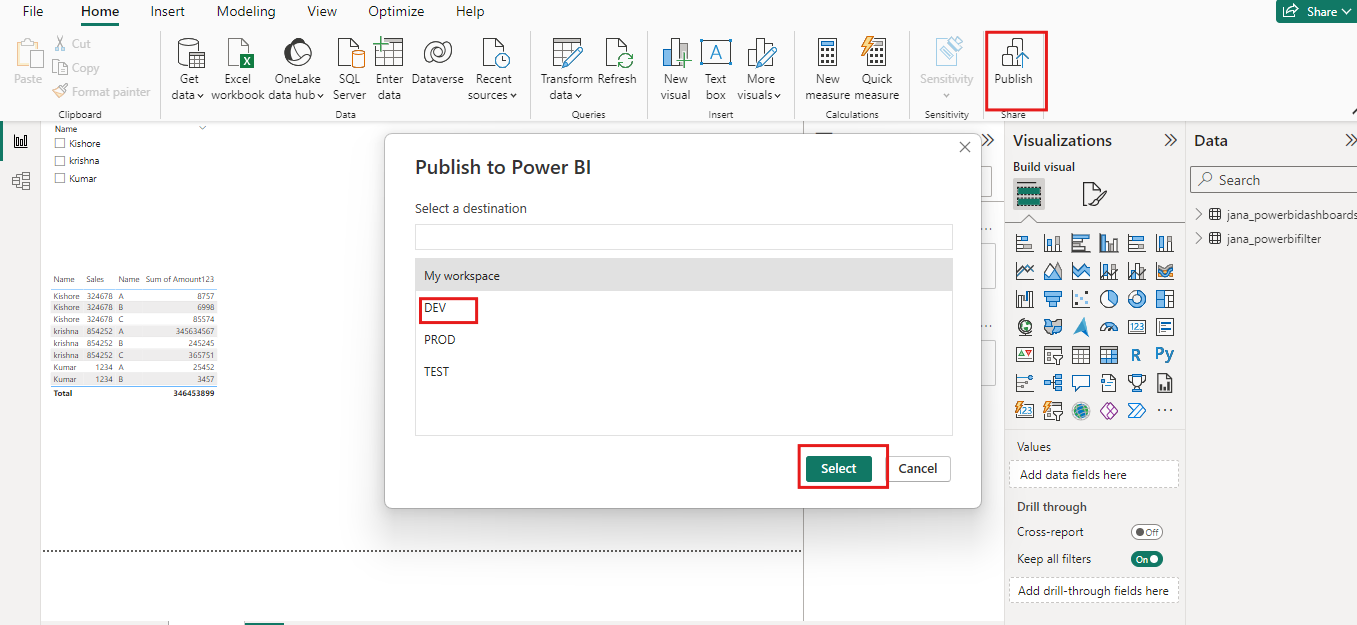Select the Python visual icon
Screen dimensions: 1357x625
(x=1164, y=354)
